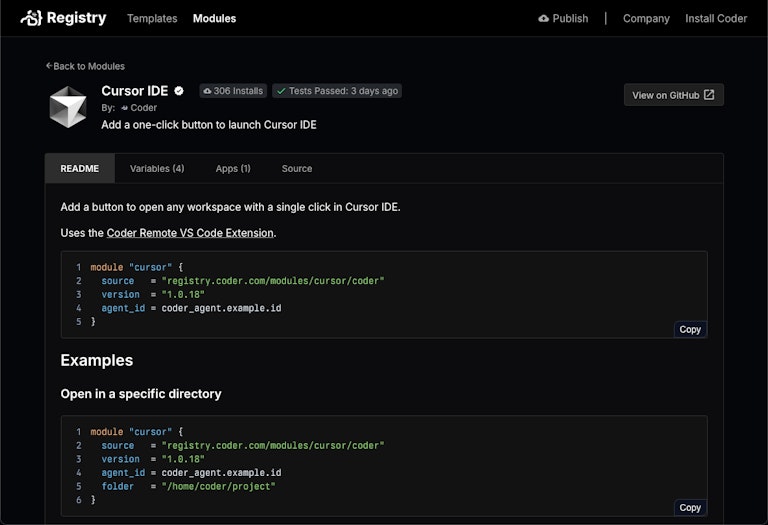Click the folder "/home/coder/project" code line

[189, 486]
